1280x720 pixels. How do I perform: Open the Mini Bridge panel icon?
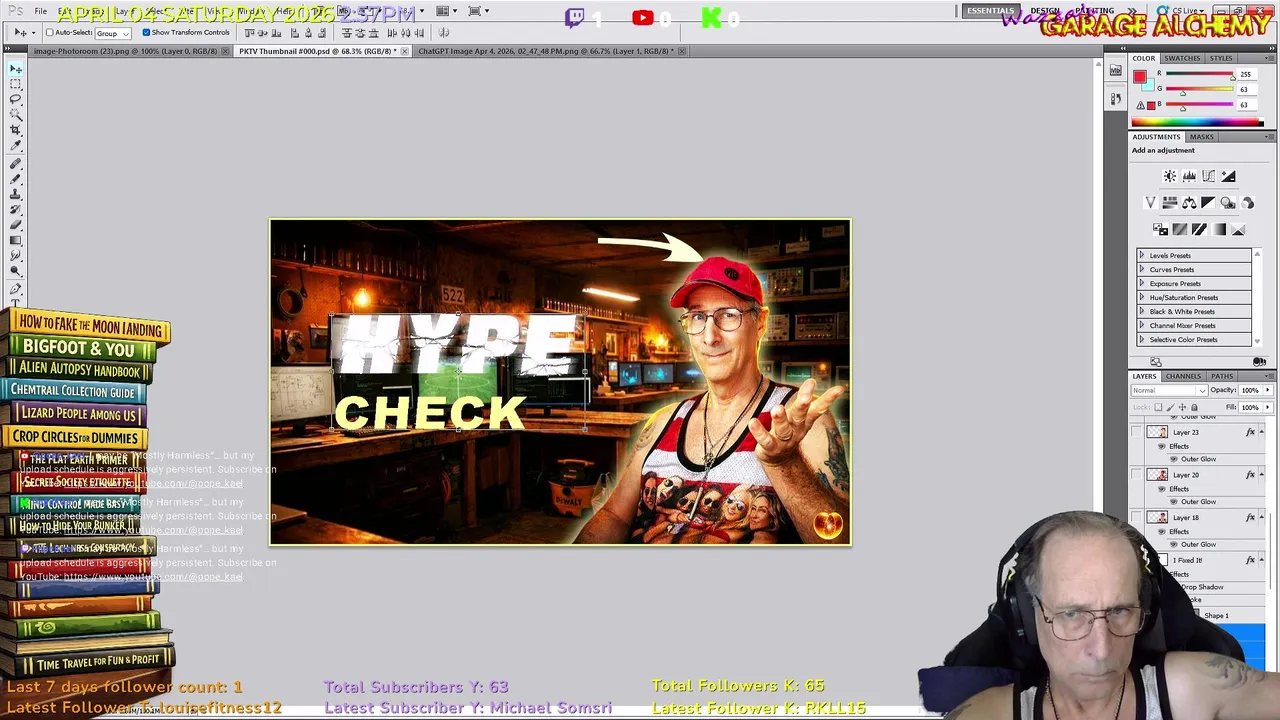coord(1115,70)
